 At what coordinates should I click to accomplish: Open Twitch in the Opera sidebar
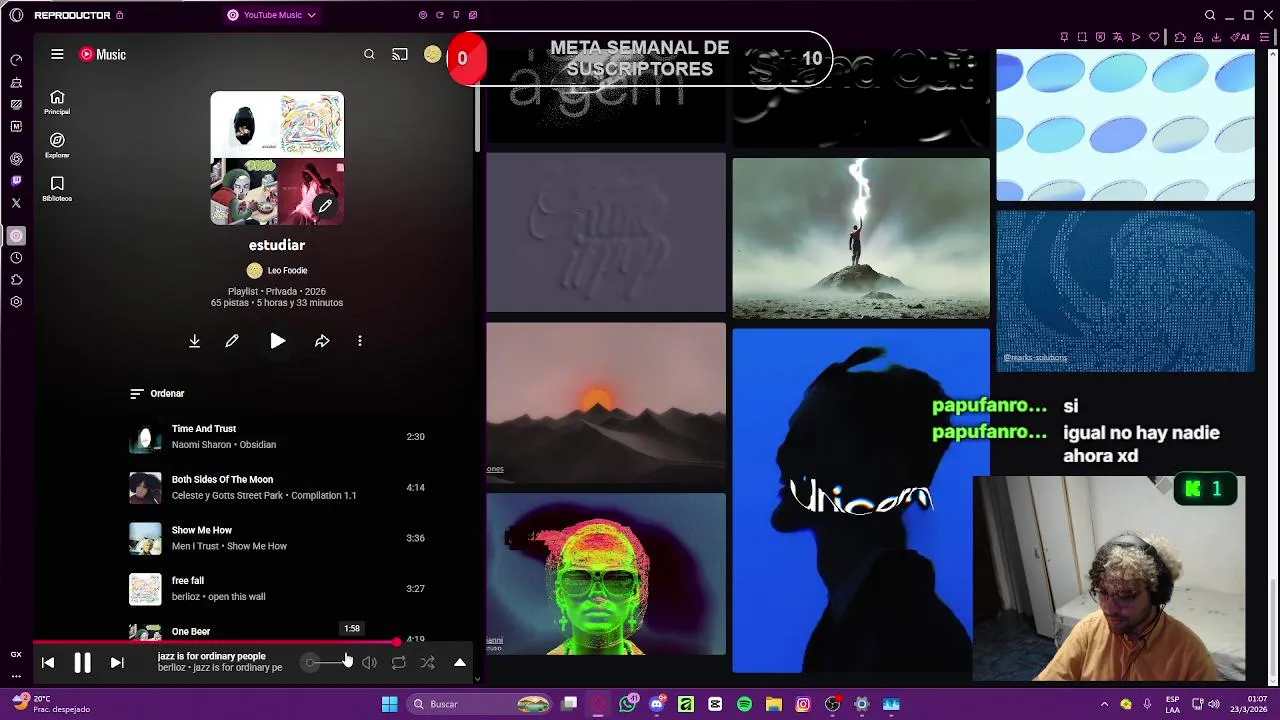[x=16, y=181]
